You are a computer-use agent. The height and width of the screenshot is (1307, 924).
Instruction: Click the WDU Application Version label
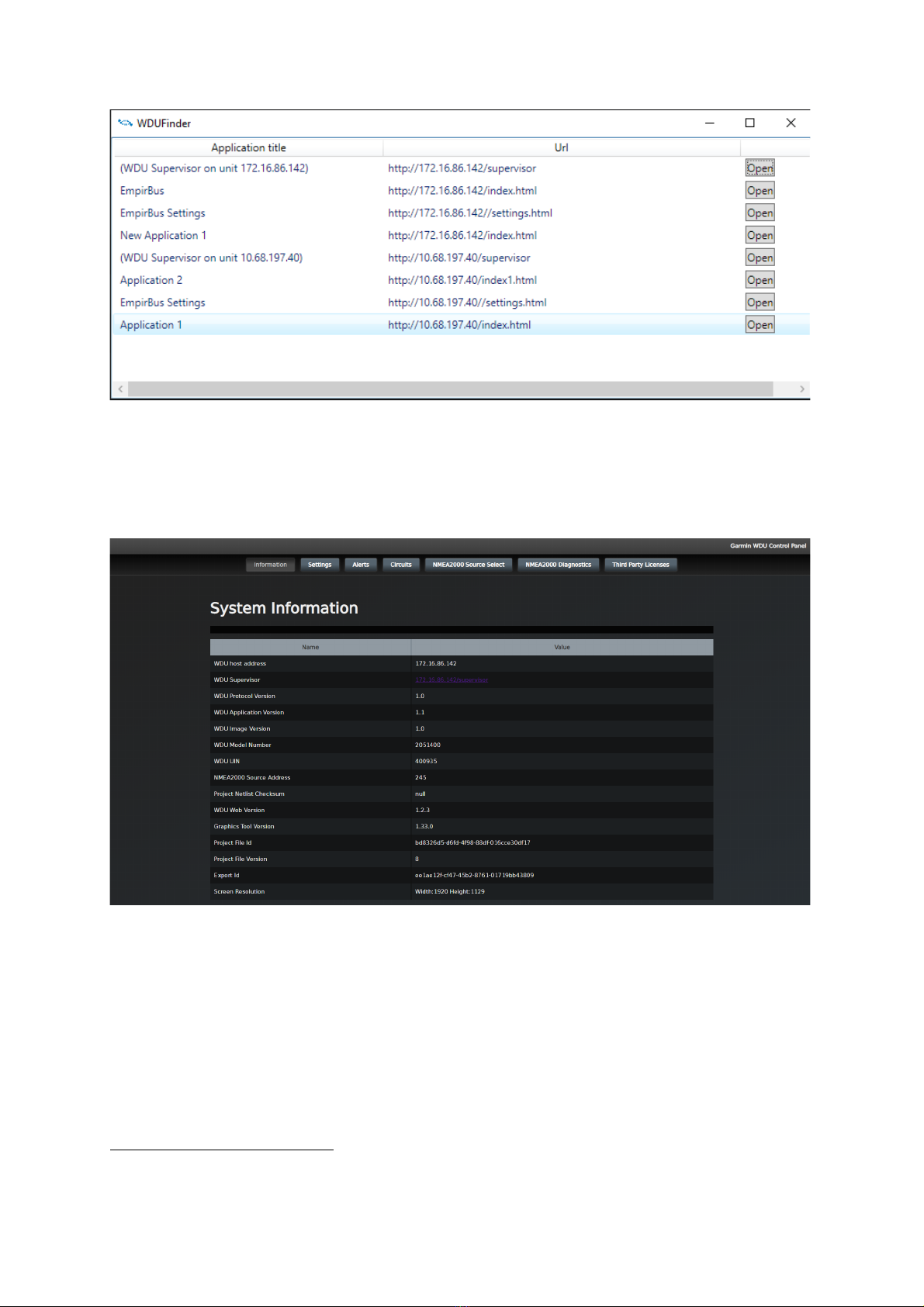click(249, 713)
